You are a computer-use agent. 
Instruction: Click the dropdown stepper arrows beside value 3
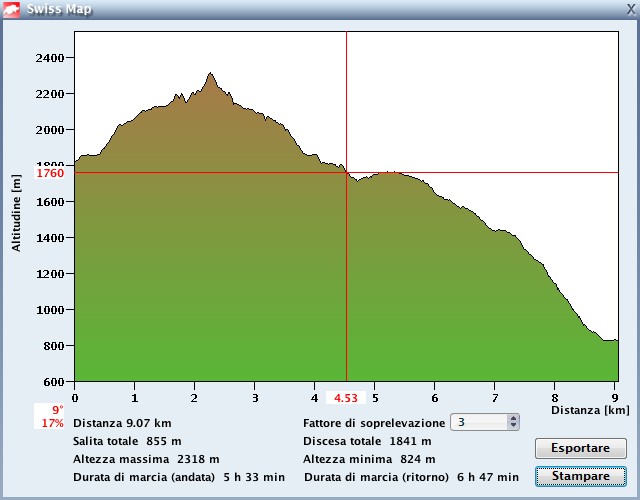point(514,422)
